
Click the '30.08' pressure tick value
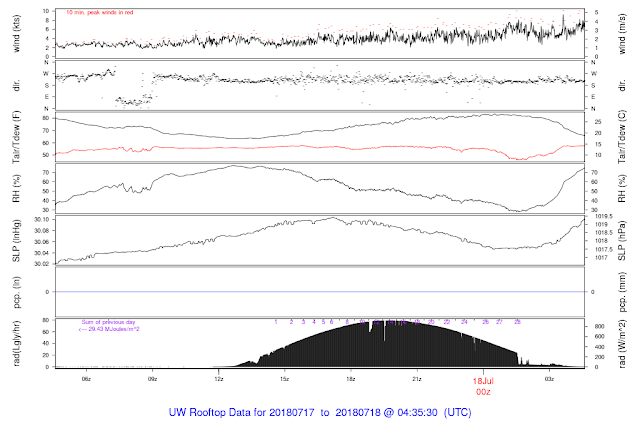42,231
